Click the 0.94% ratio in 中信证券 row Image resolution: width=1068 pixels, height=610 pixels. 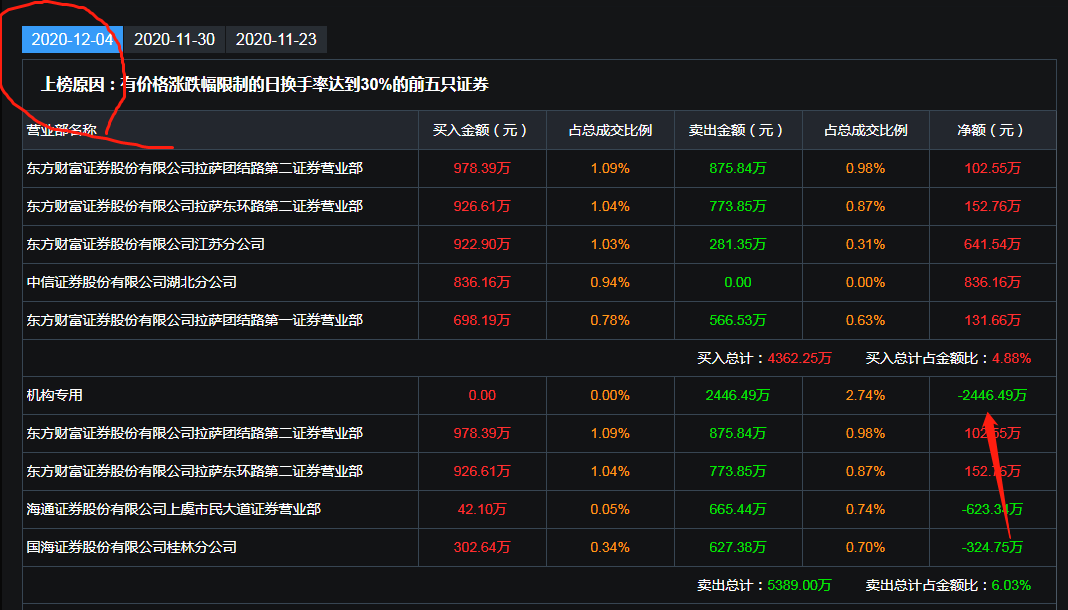pyautogui.click(x=610, y=282)
